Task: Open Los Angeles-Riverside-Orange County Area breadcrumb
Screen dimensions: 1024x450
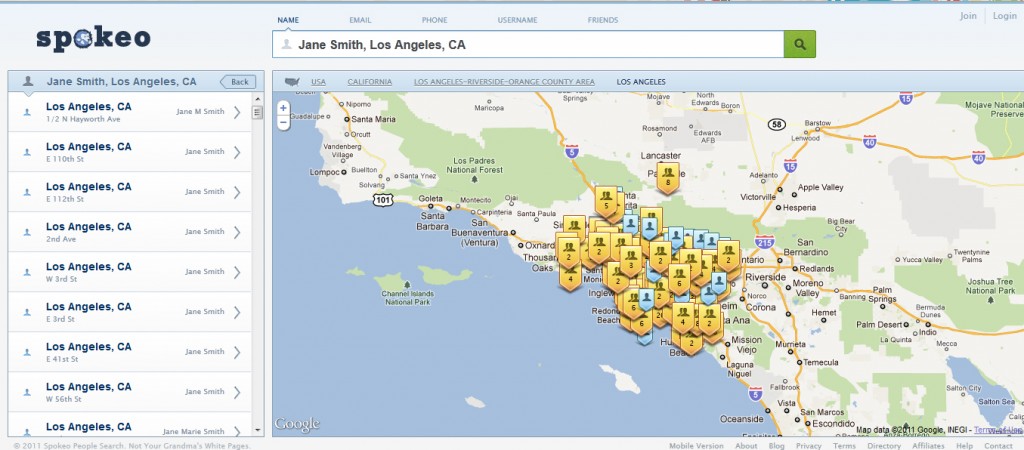Action: pyautogui.click(x=504, y=82)
